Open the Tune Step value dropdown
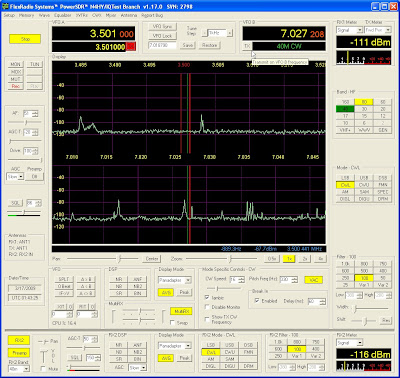Screen dimensions: 400x378 point(217,33)
